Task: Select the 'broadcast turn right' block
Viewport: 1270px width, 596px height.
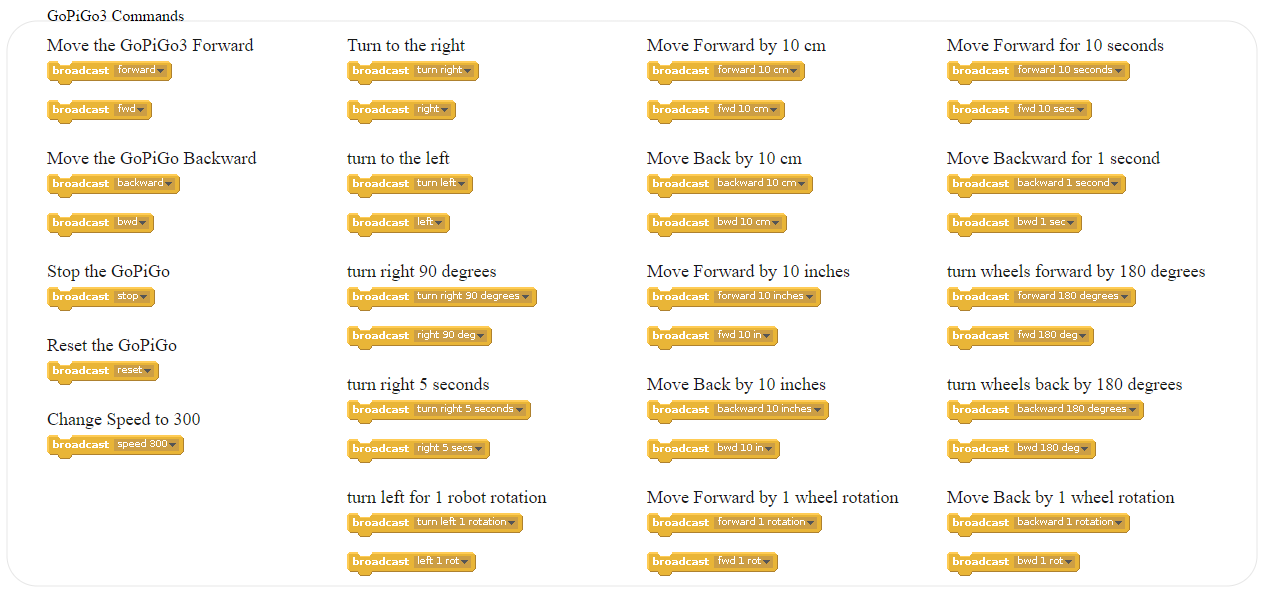Action: point(413,71)
